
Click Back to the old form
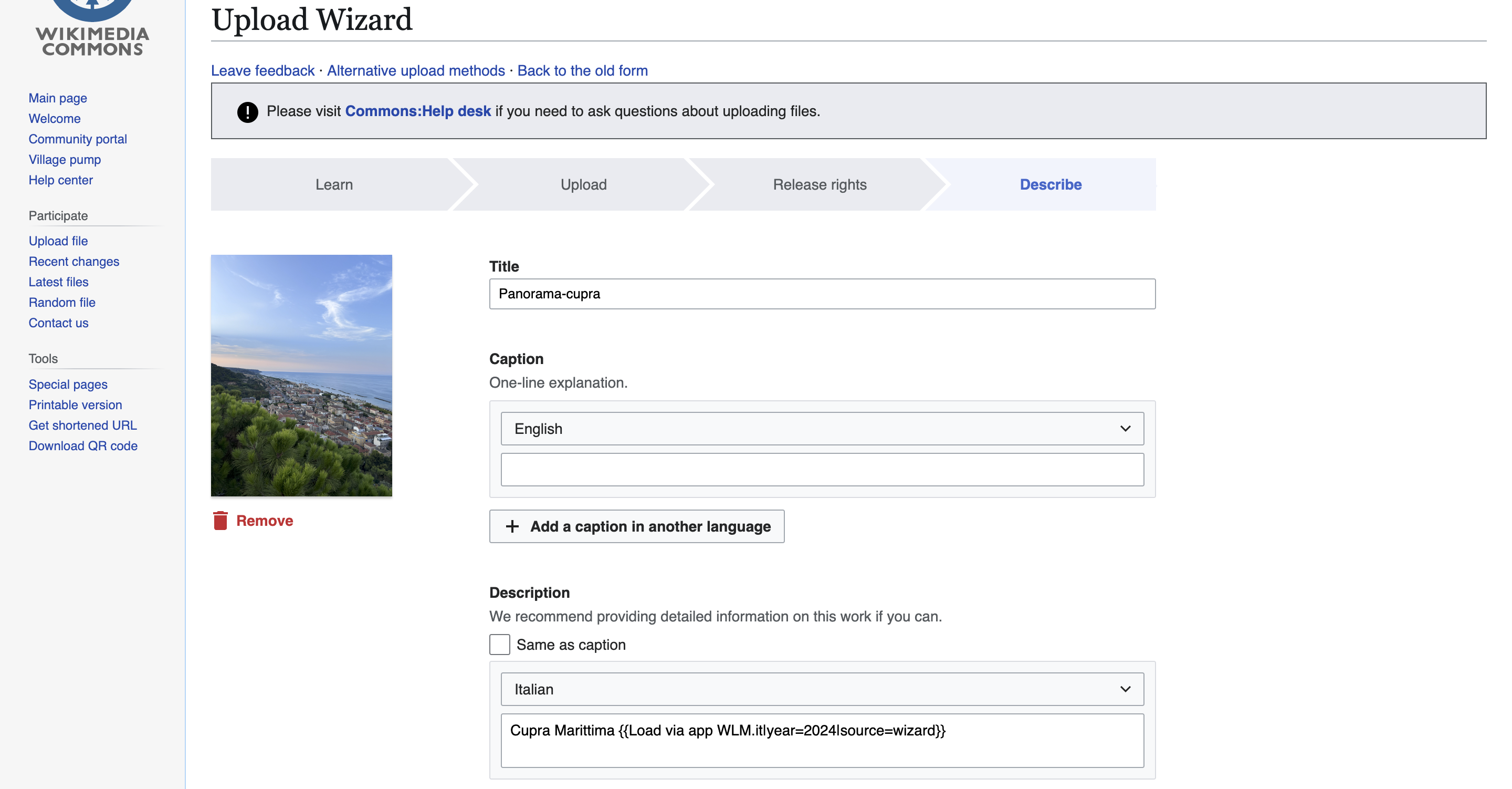[x=582, y=70]
